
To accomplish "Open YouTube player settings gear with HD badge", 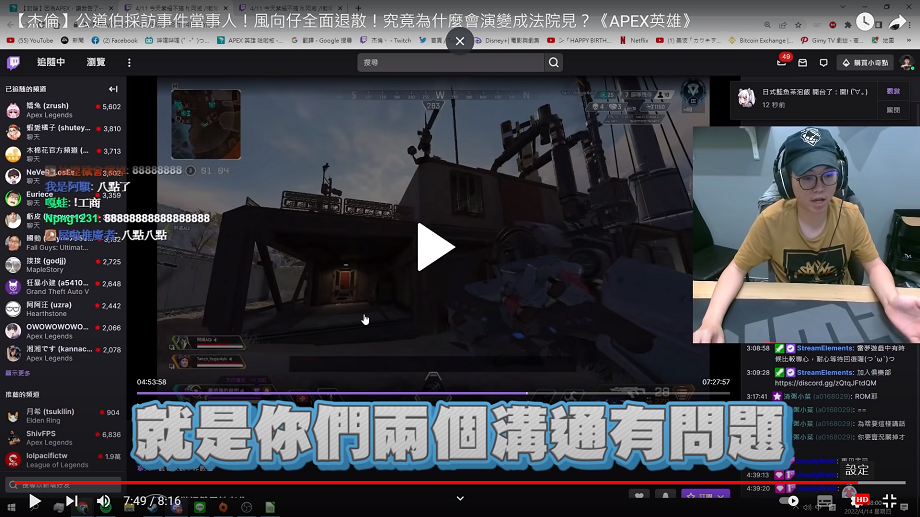I will pos(857,500).
